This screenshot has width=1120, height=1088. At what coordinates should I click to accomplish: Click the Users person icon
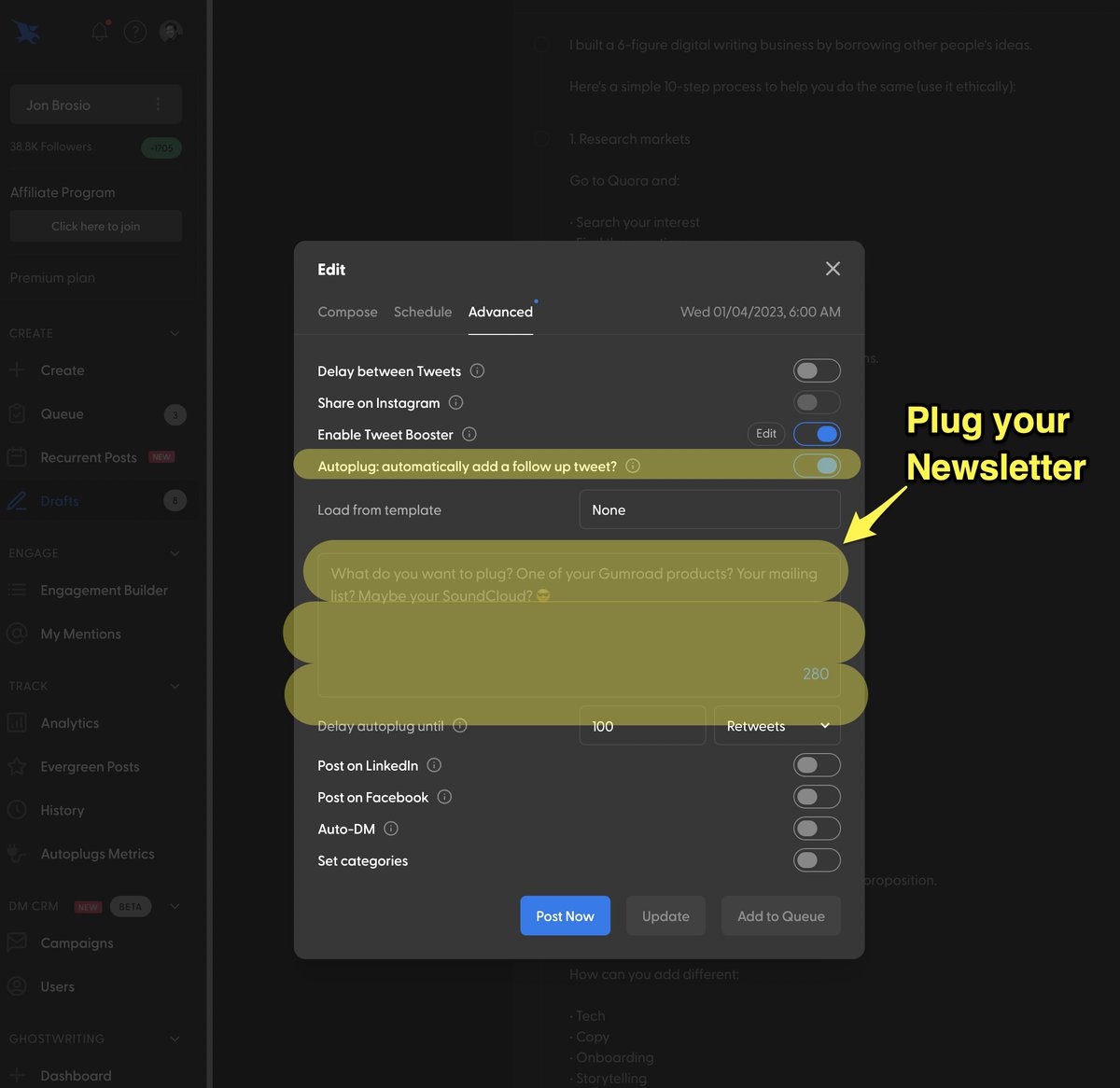tap(17, 986)
